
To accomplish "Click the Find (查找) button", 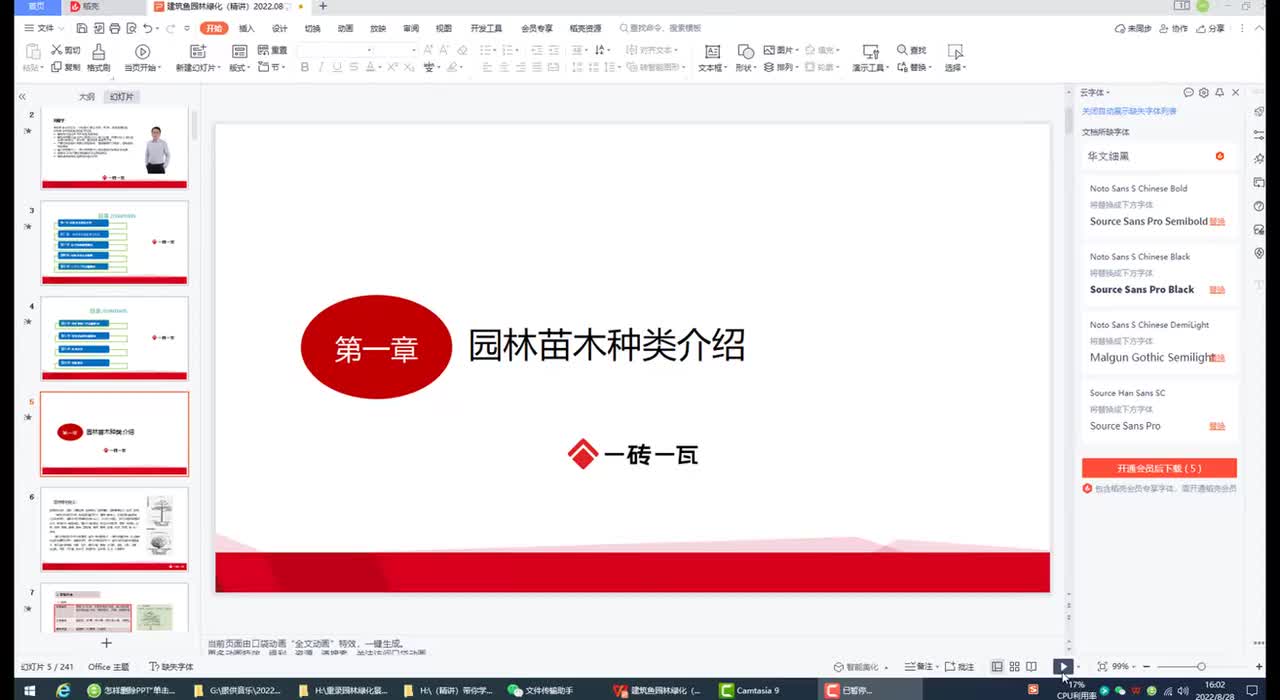I will point(912,50).
